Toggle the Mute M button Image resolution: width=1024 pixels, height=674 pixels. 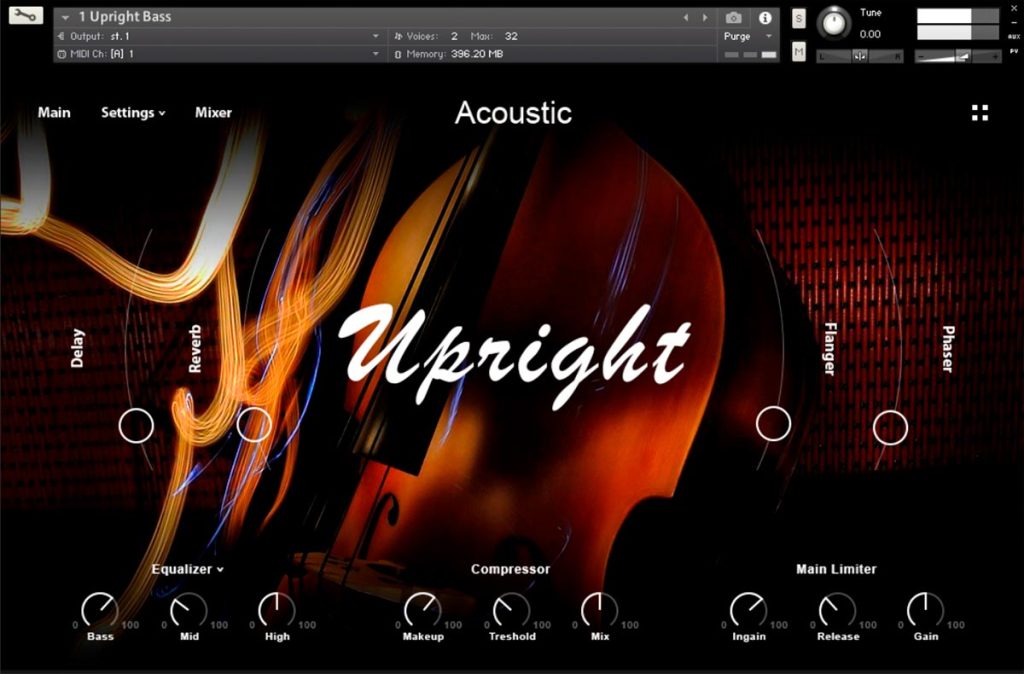click(x=799, y=51)
